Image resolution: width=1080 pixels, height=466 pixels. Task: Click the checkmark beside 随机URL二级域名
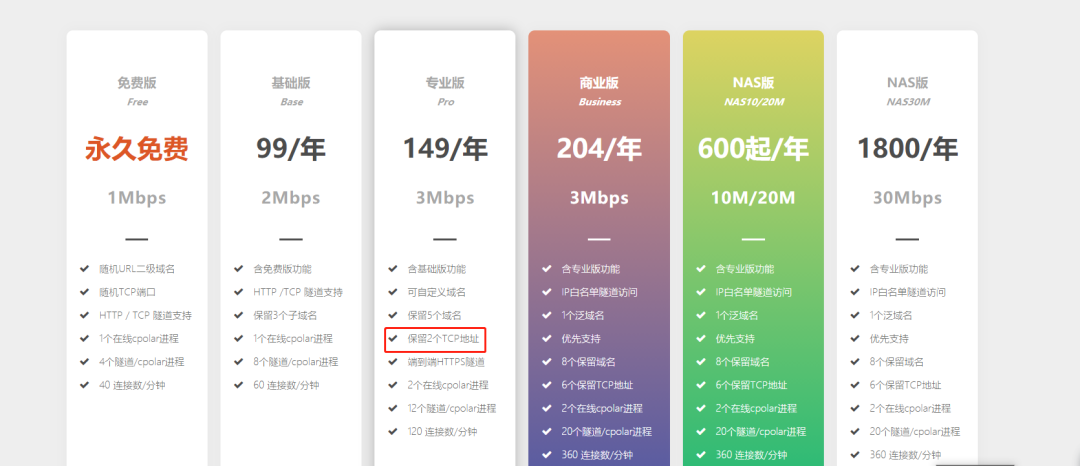tap(85, 268)
